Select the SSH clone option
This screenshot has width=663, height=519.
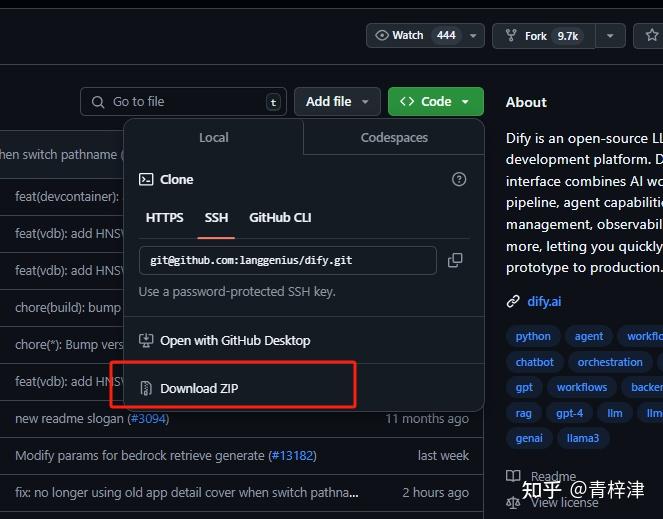click(x=216, y=218)
